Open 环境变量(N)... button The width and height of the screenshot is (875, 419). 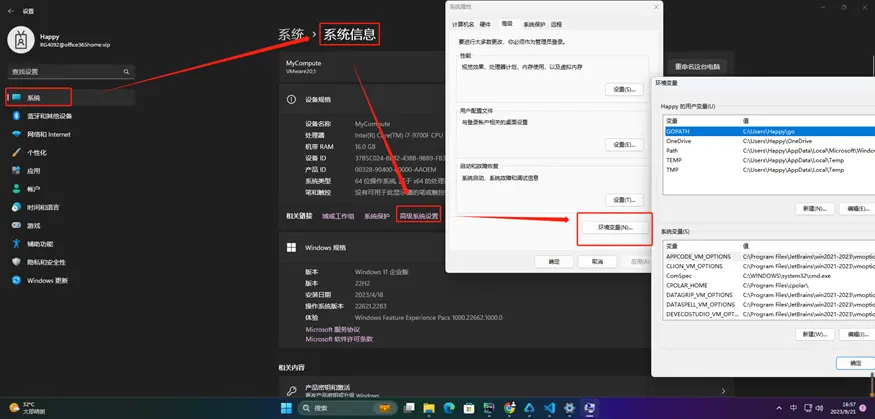(x=615, y=228)
